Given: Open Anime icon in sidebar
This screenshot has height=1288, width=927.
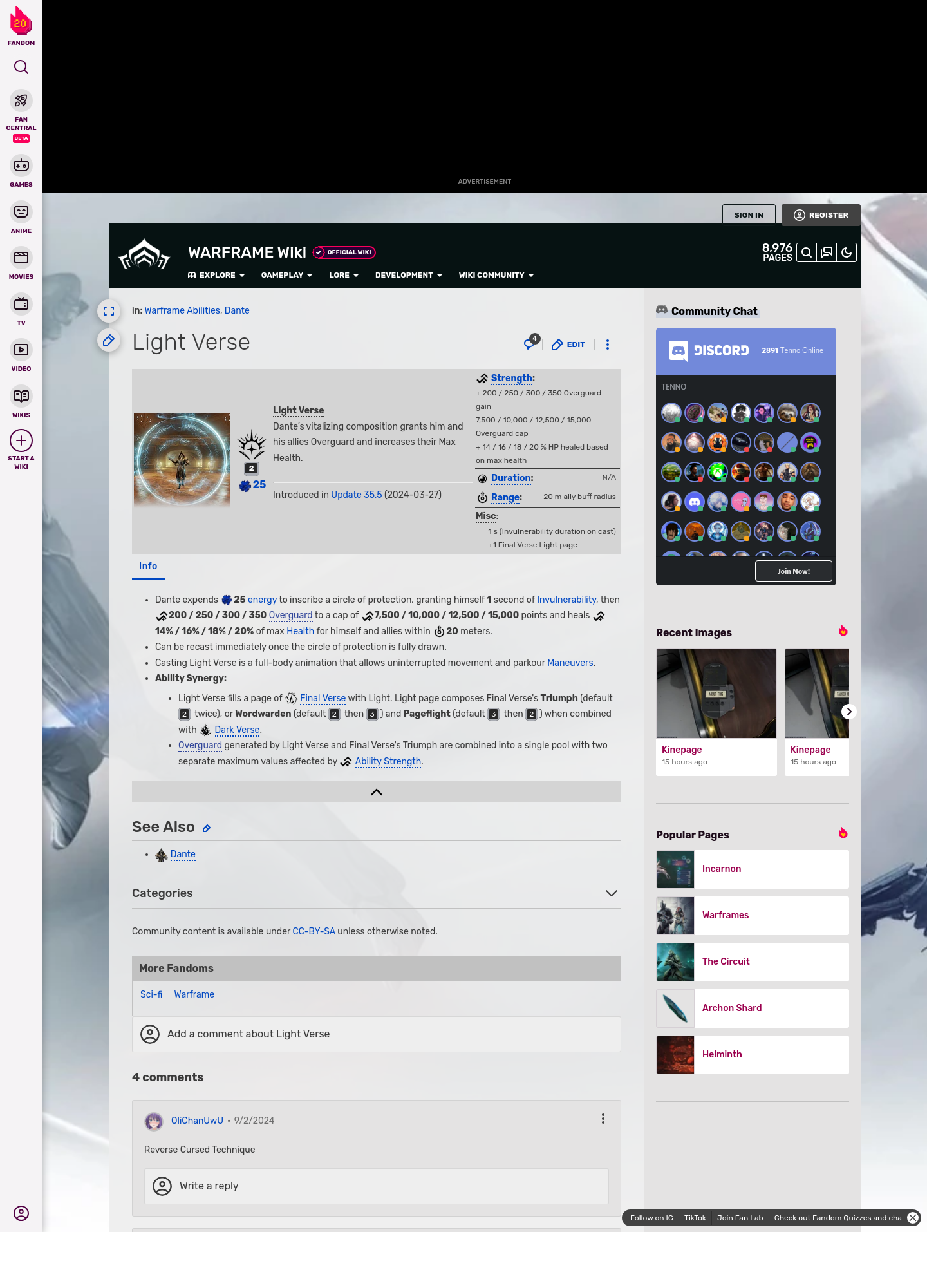Looking at the screenshot, I should tap(21, 212).
